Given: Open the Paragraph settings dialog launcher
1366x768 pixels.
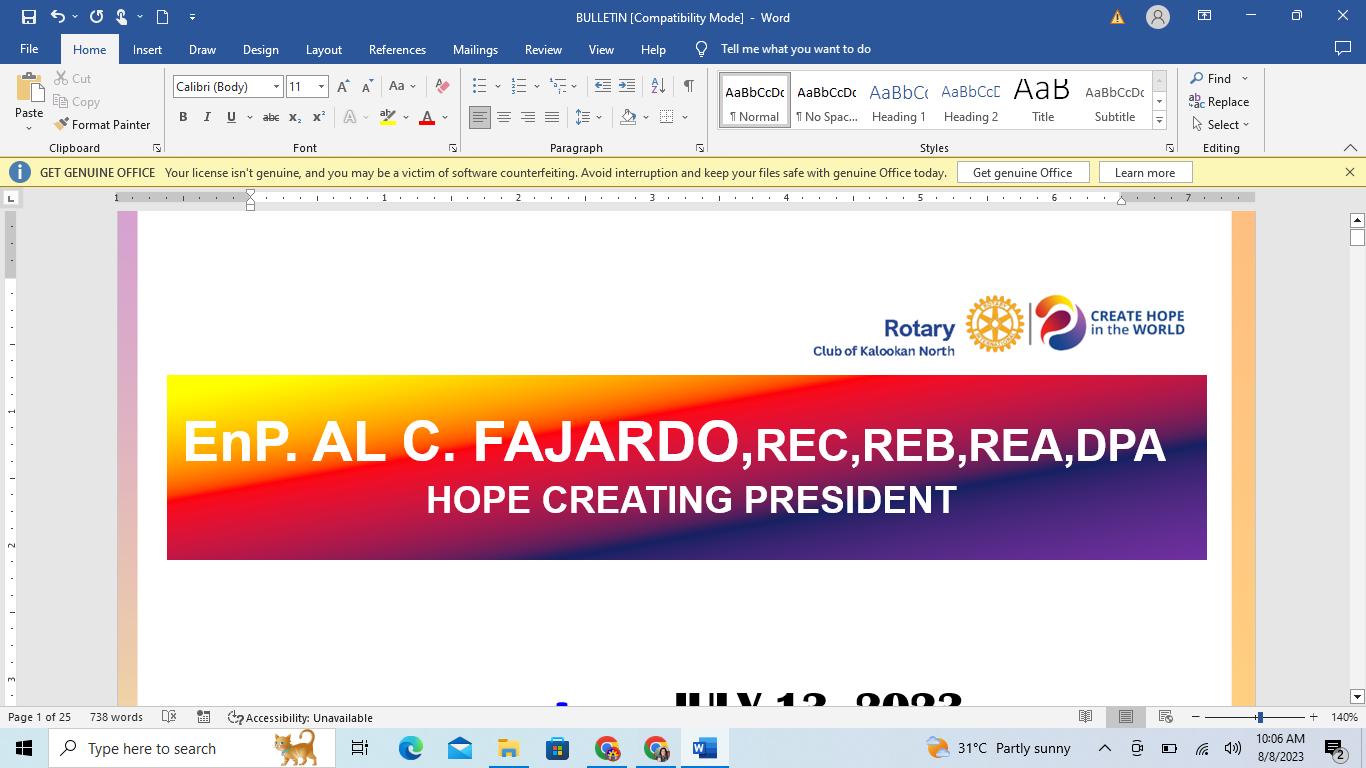Looking at the screenshot, I should tap(699, 148).
